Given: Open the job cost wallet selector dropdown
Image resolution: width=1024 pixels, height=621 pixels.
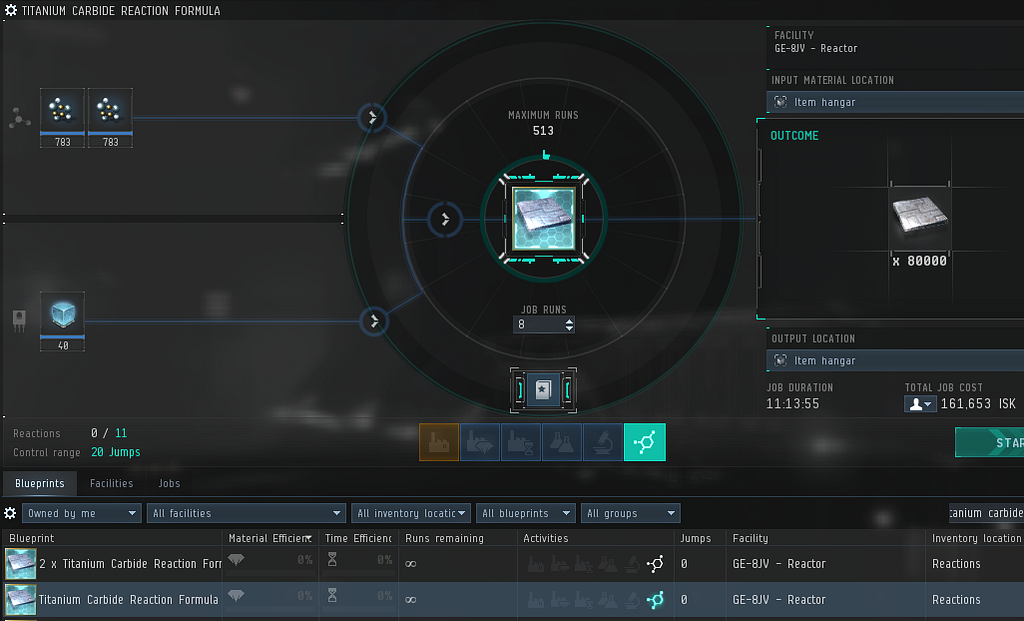Looking at the screenshot, I should tap(920, 404).
